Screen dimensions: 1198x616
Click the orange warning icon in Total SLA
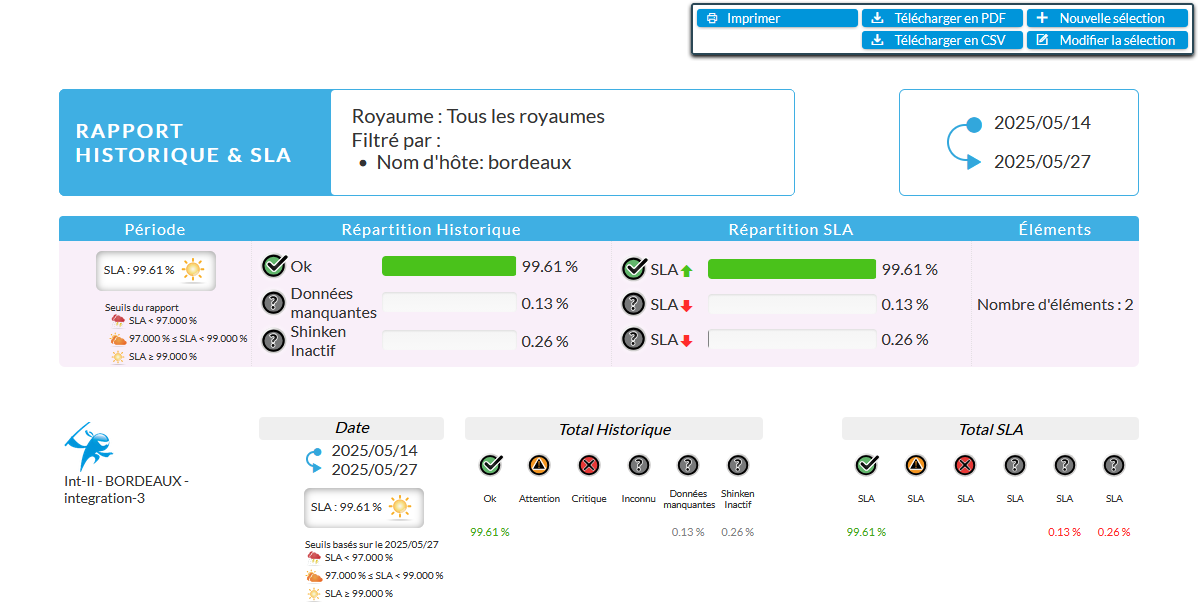point(916,465)
